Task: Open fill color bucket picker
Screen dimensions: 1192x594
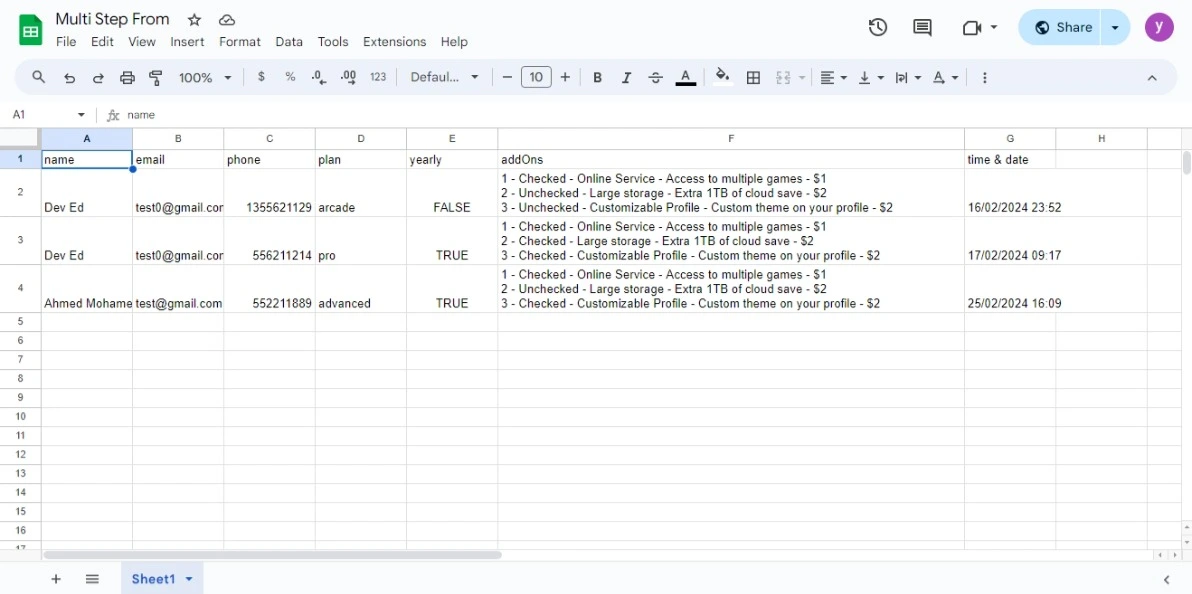Action: point(723,77)
